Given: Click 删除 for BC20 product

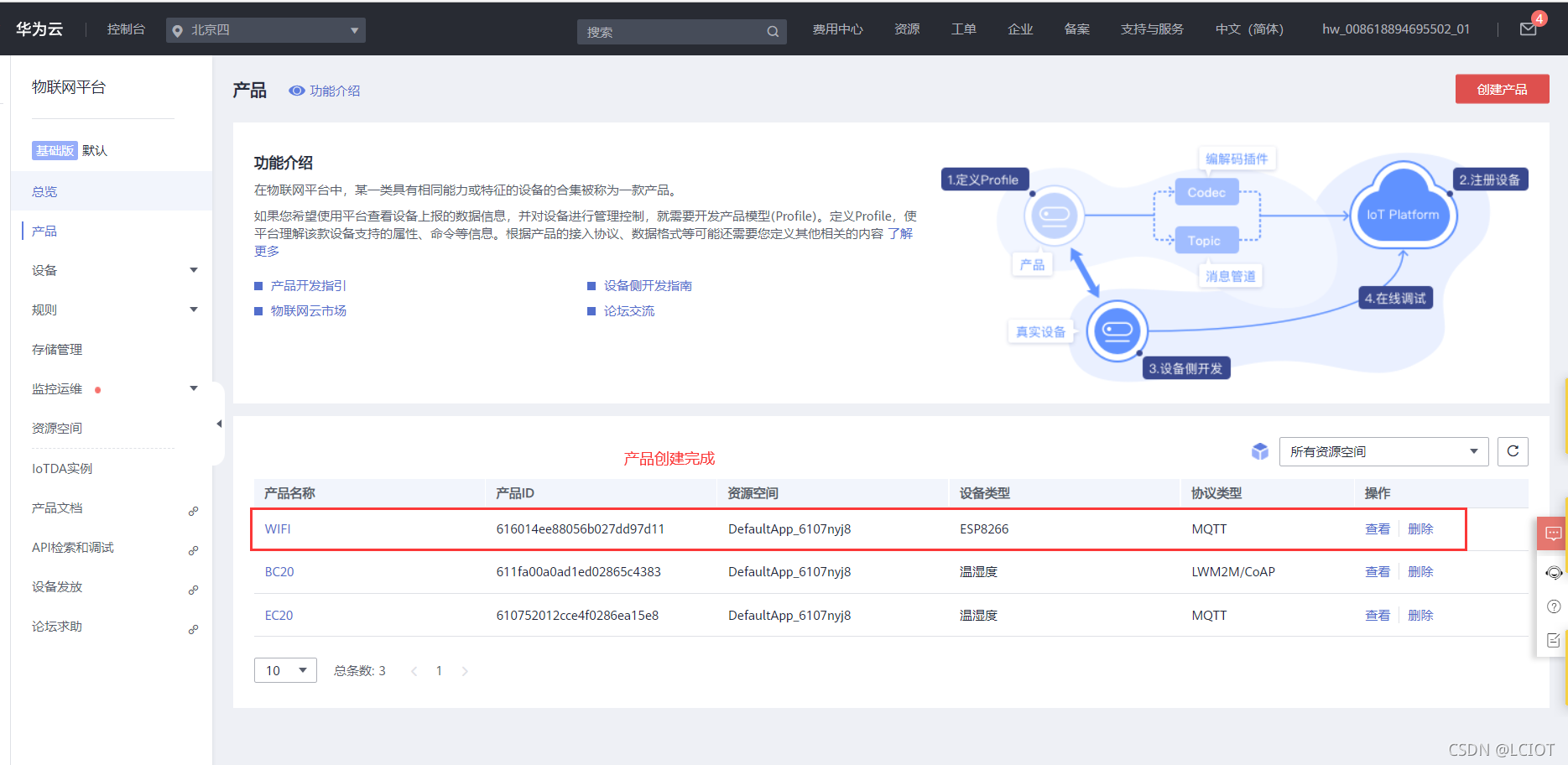Looking at the screenshot, I should point(1420,572).
